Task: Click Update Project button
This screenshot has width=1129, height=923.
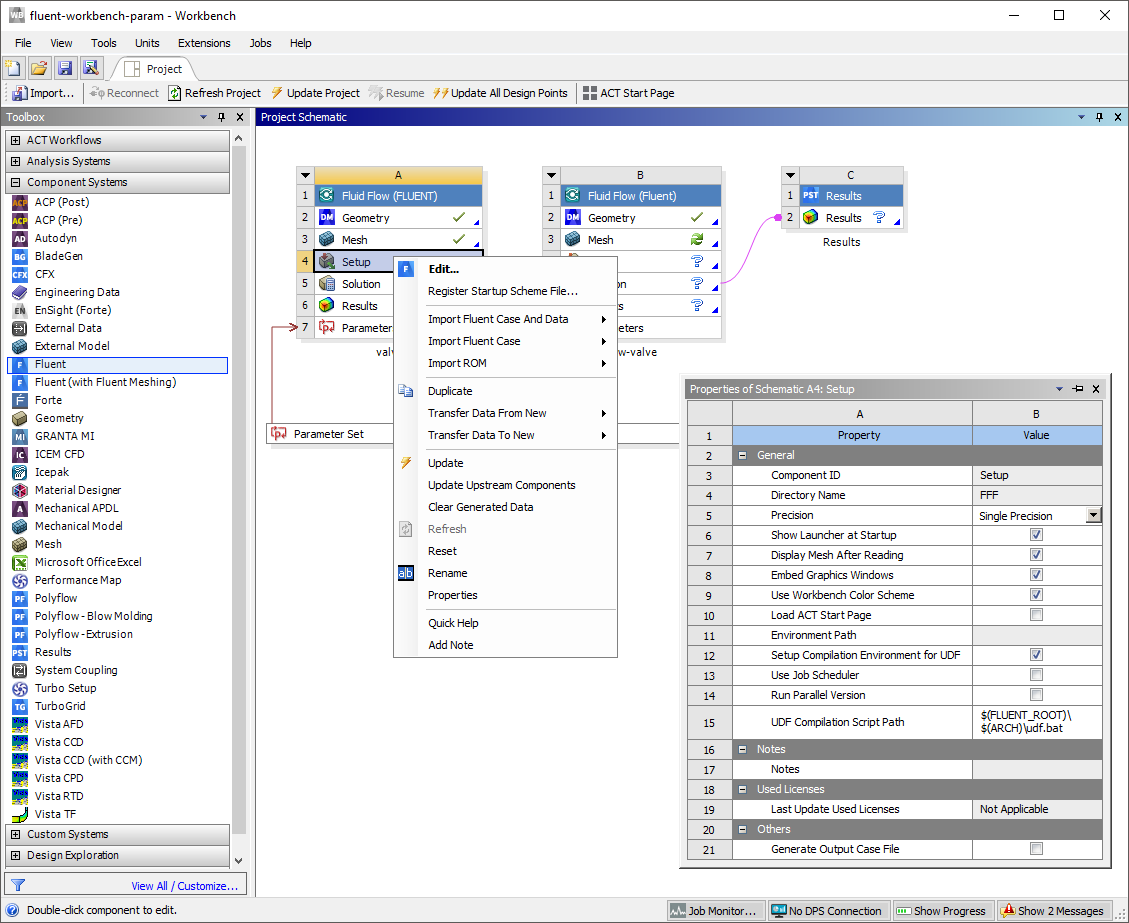Action: 315,93
